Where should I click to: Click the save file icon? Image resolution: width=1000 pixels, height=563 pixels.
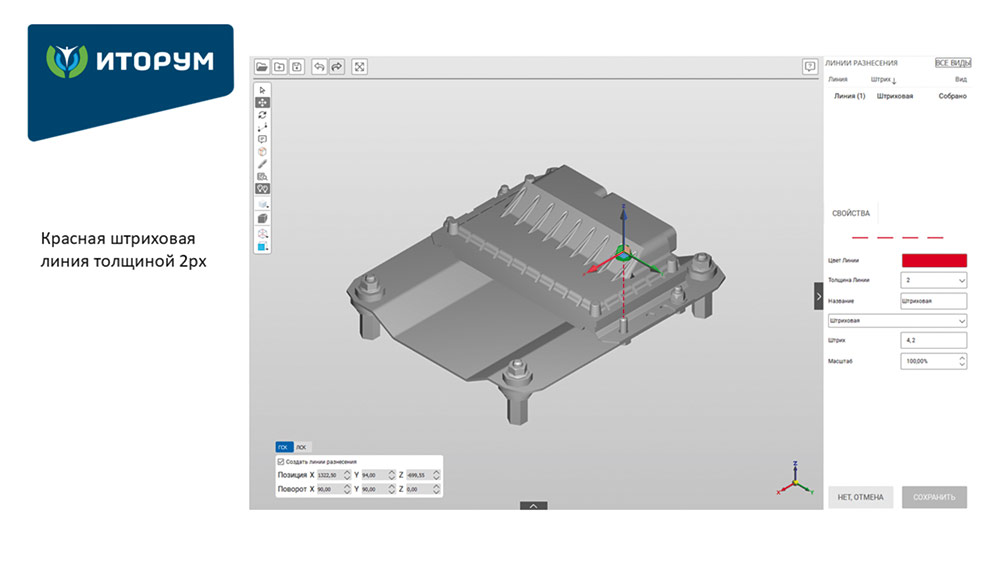(x=298, y=67)
